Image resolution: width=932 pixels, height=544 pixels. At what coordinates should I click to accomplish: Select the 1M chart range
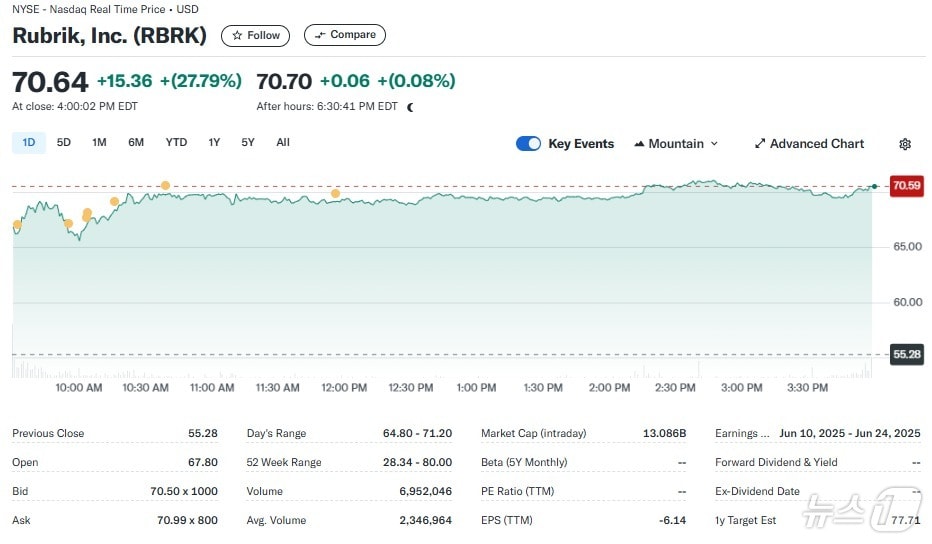point(99,142)
